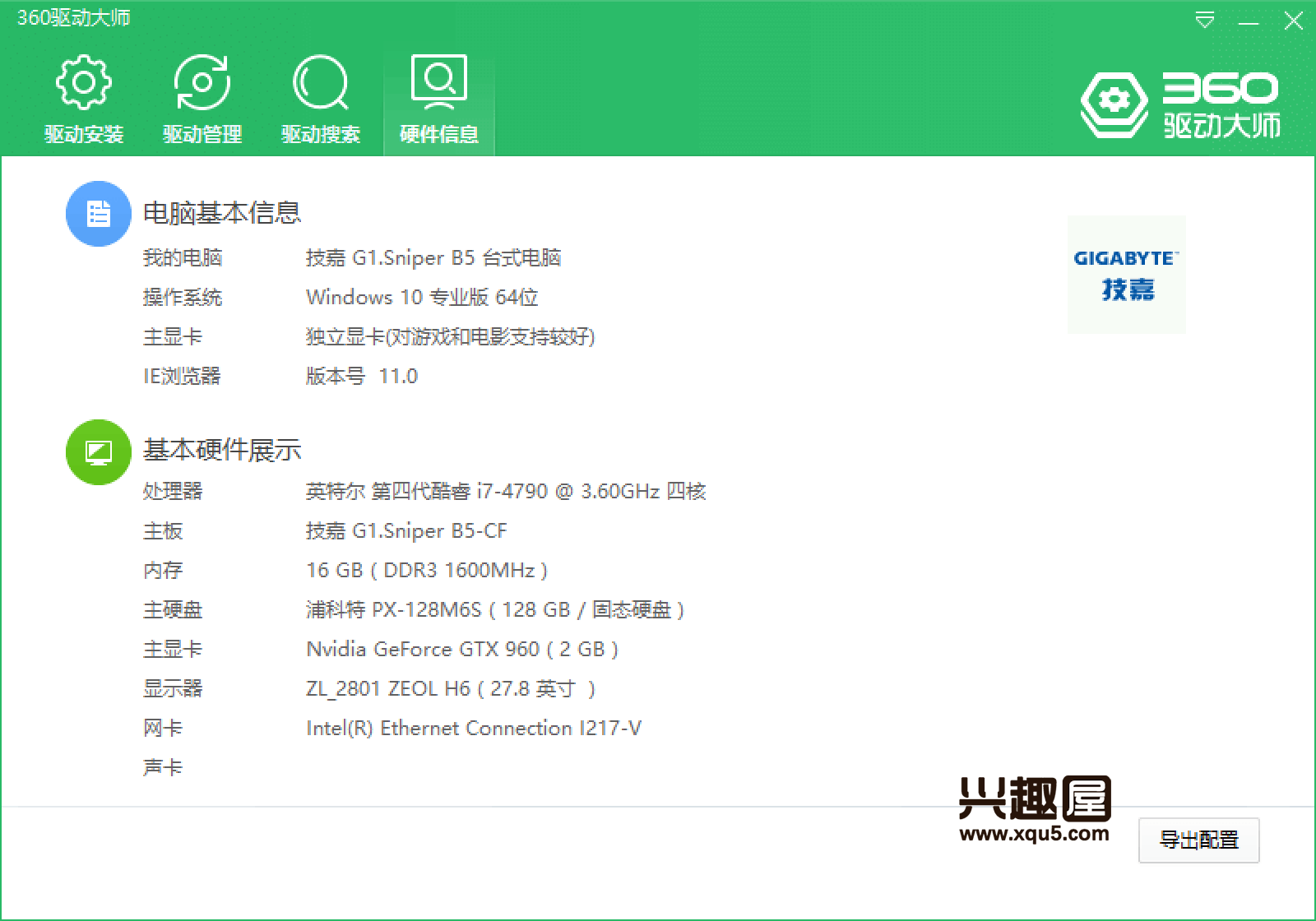Select text 技嘉 G1.Sniper B5 台式电脑
The width and height of the screenshot is (1316, 921).
pos(433,257)
